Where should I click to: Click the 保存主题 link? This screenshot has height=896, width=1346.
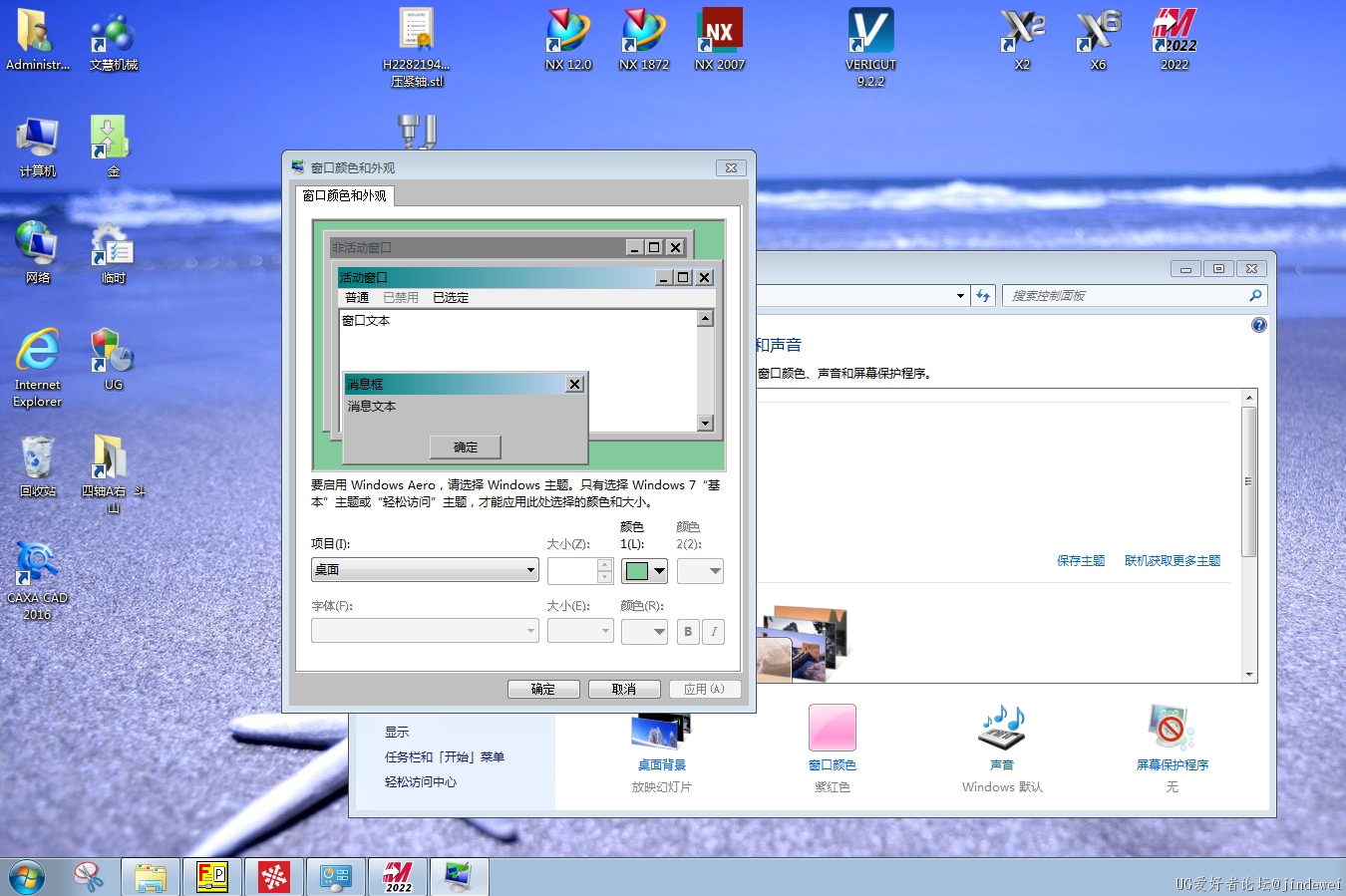(1081, 560)
